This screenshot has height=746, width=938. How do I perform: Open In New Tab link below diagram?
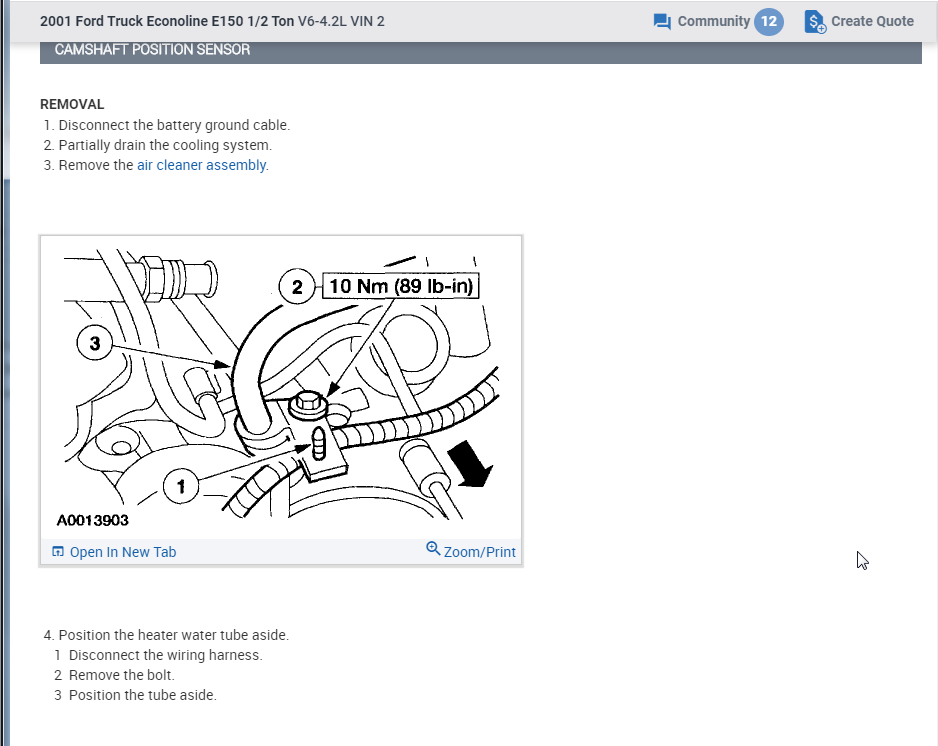pos(123,552)
